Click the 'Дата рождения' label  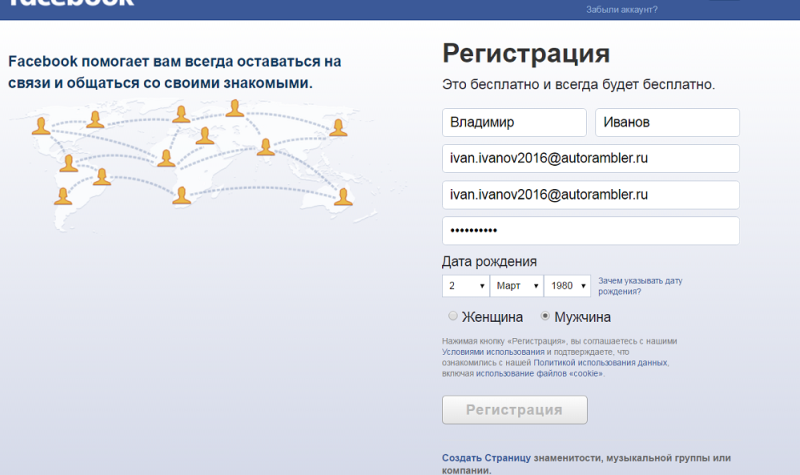coord(489,262)
